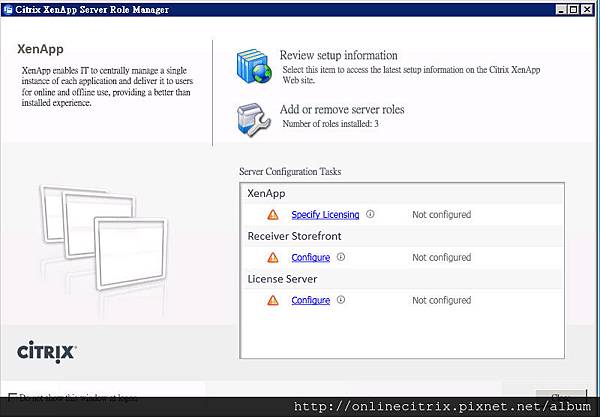Maximize the Role Manager window
600x417 pixels.
(574, 10)
